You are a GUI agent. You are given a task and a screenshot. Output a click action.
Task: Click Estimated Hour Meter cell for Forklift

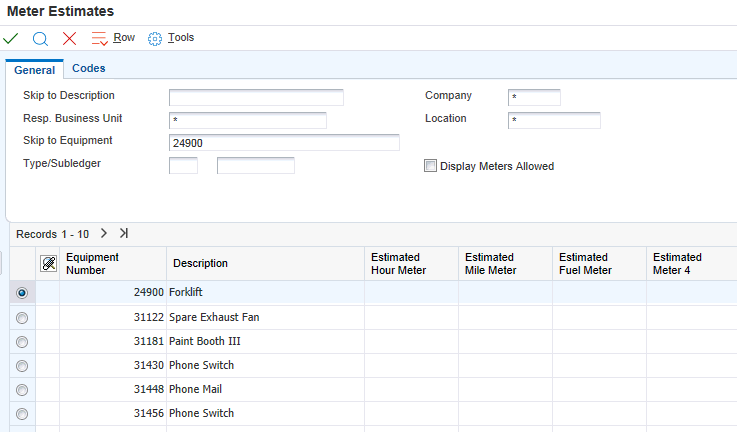411,293
